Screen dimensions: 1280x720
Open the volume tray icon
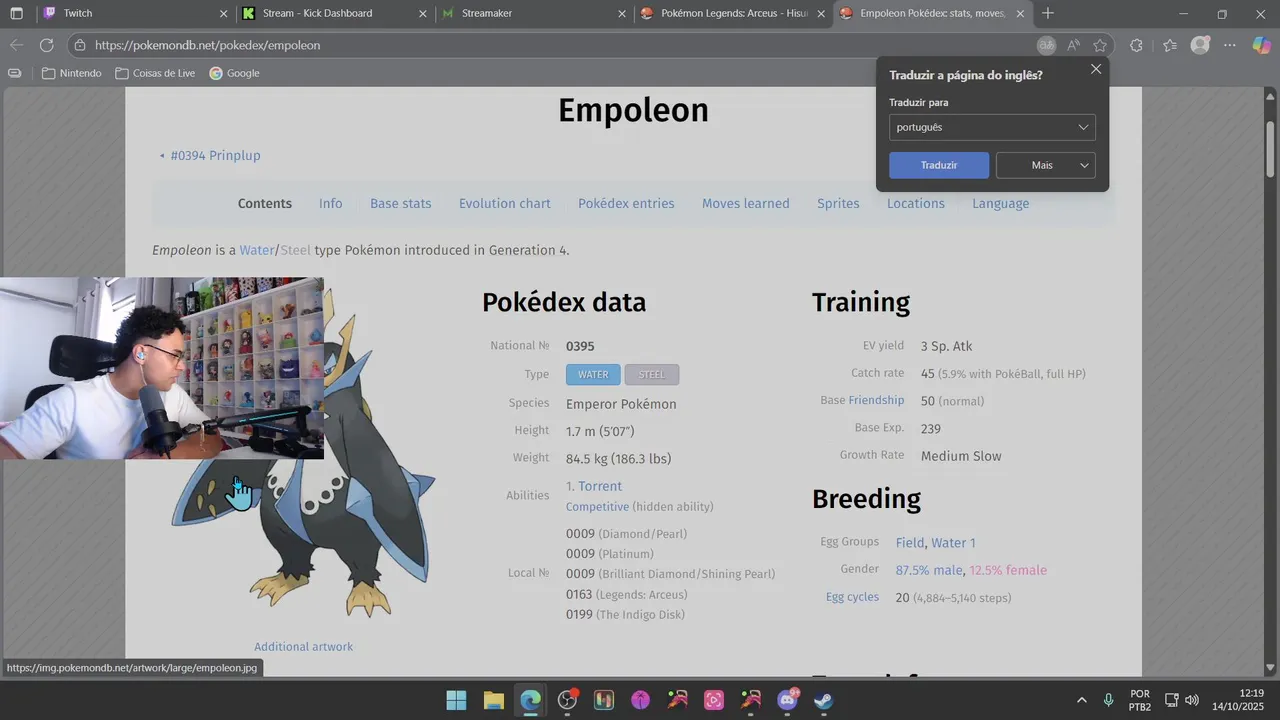[1192, 700]
